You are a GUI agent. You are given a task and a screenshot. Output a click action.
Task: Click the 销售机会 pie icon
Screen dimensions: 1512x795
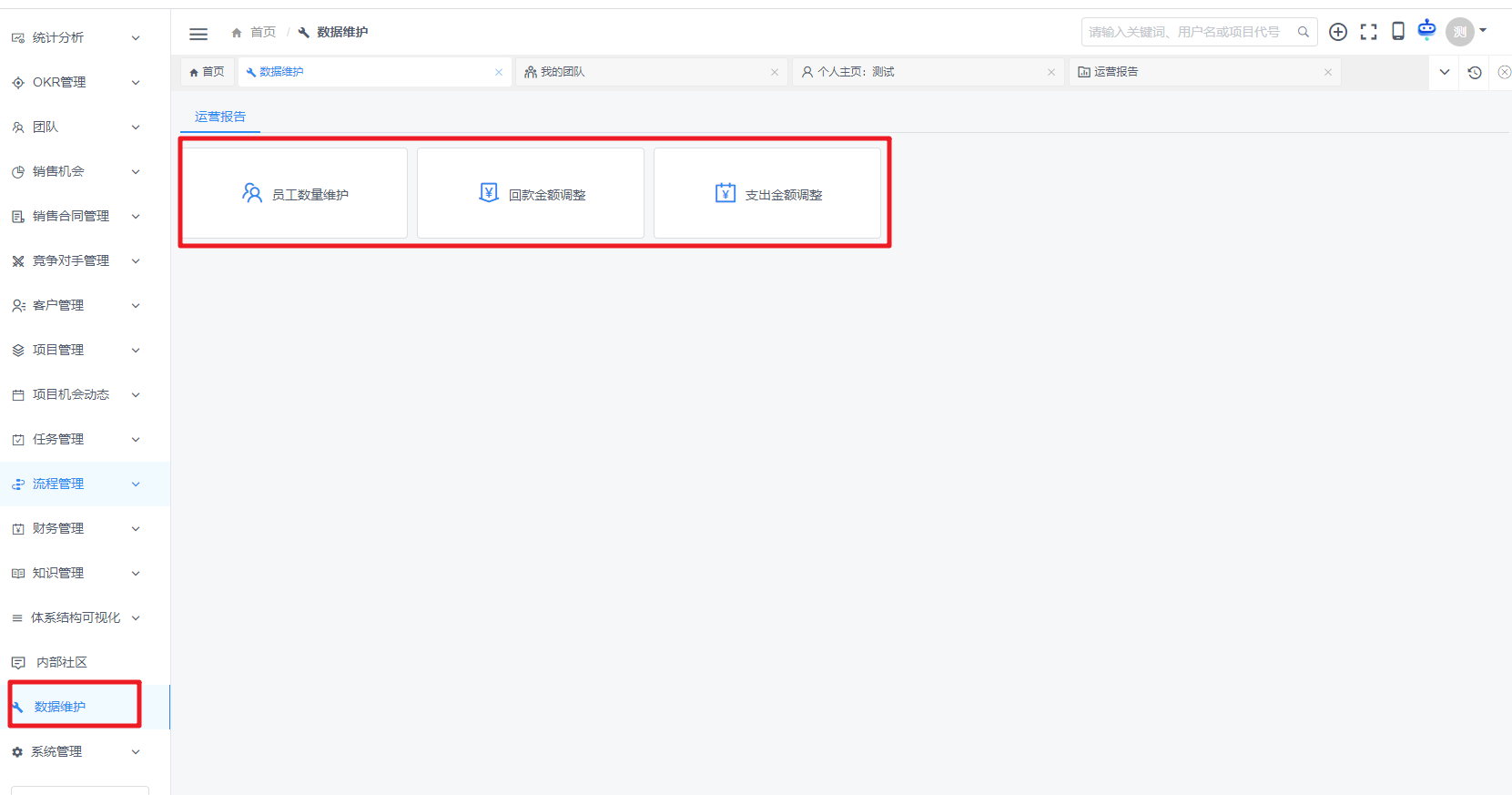click(18, 172)
